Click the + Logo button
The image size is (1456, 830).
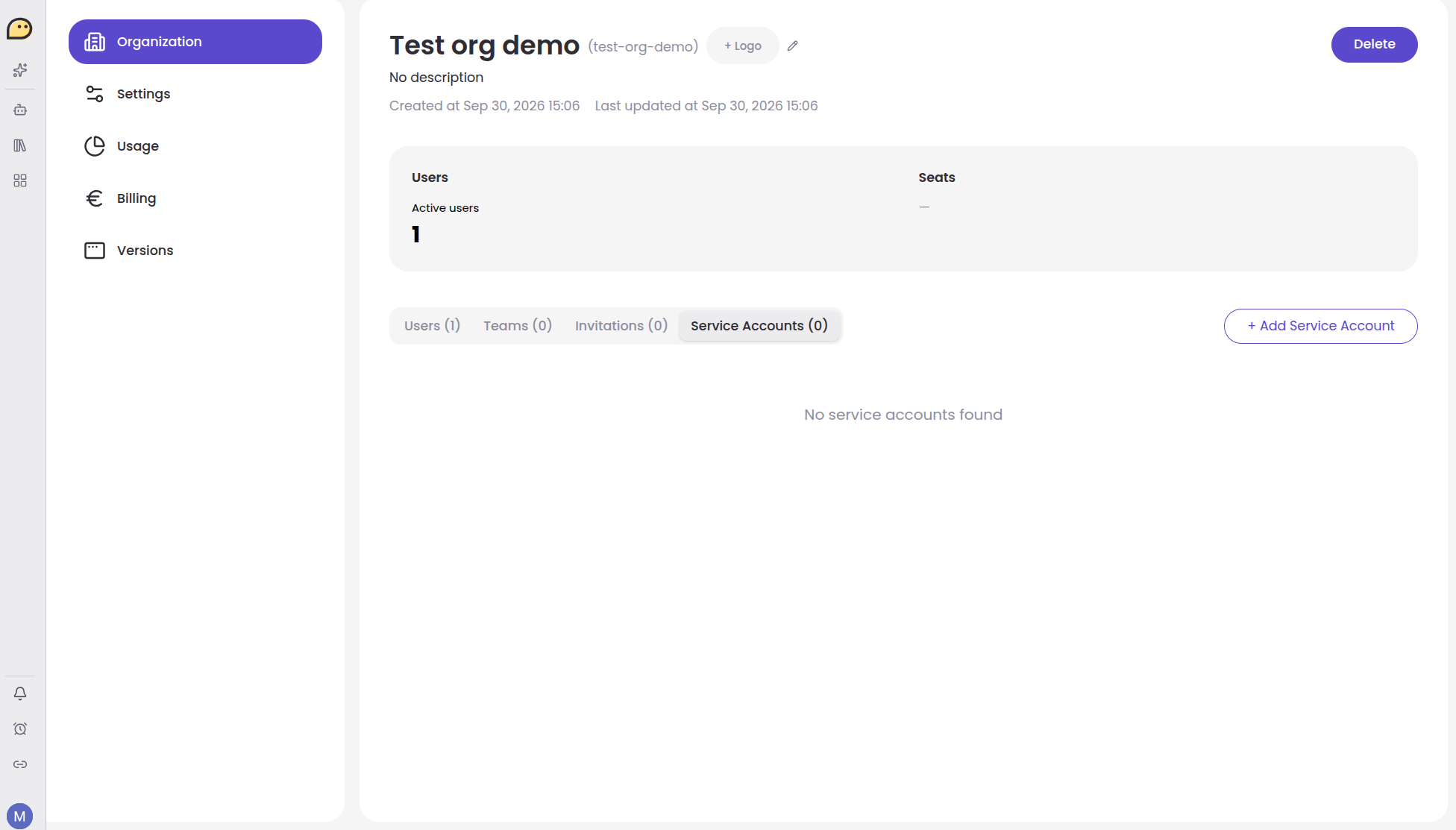click(x=743, y=45)
